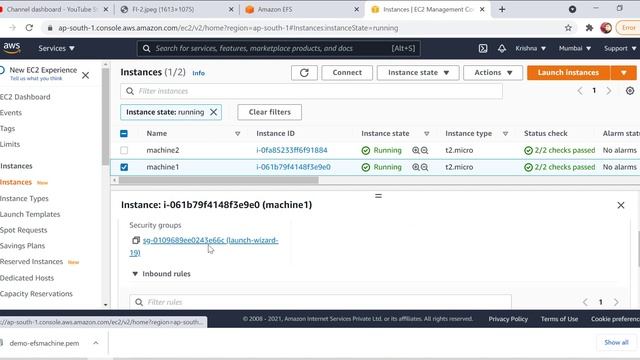Open the Actions dropdown button

[x=493, y=73]
